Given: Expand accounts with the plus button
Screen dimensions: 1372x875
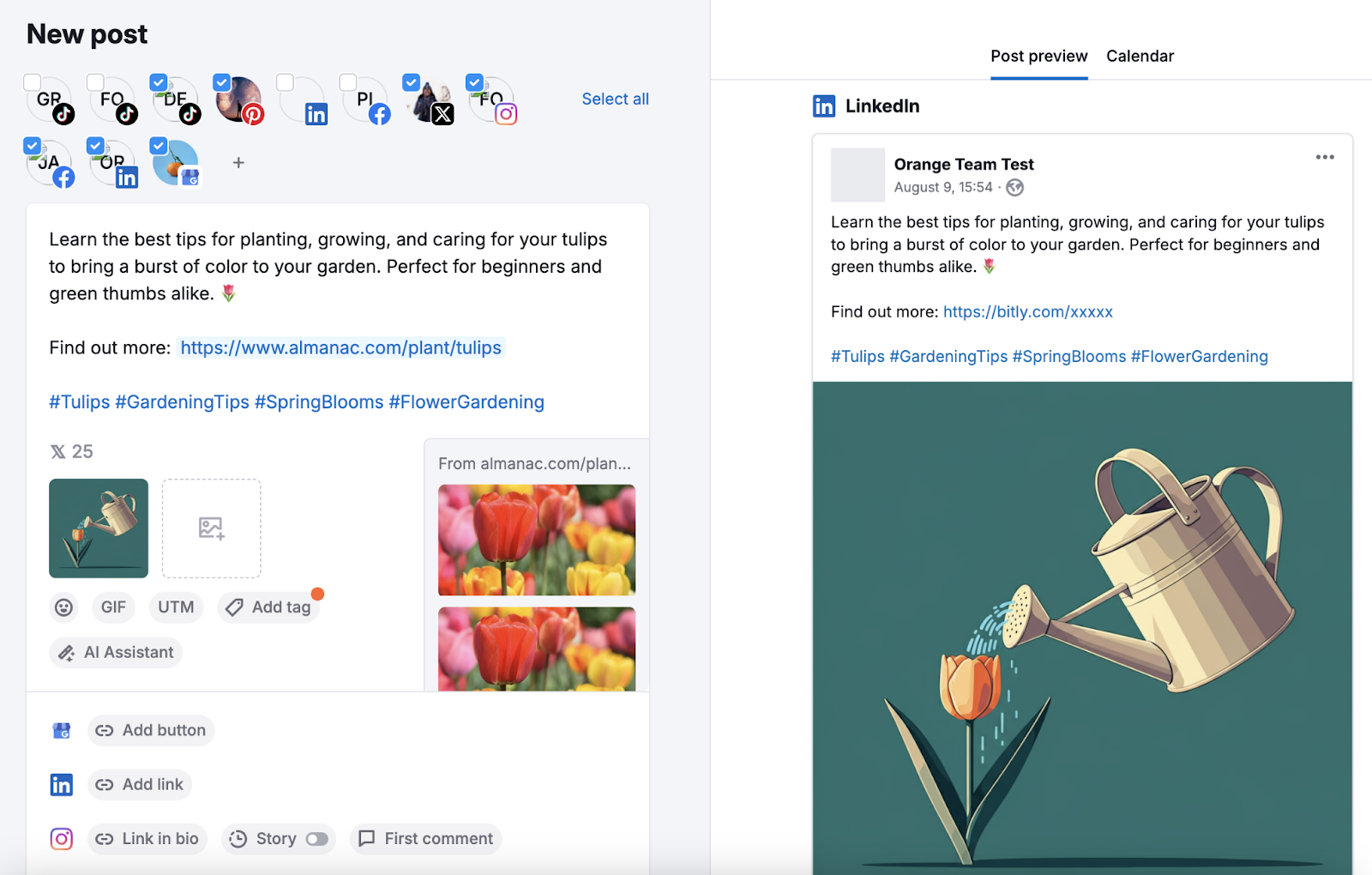Looking at the screenshot, I should pyautogui.click(x=238, y=162).
